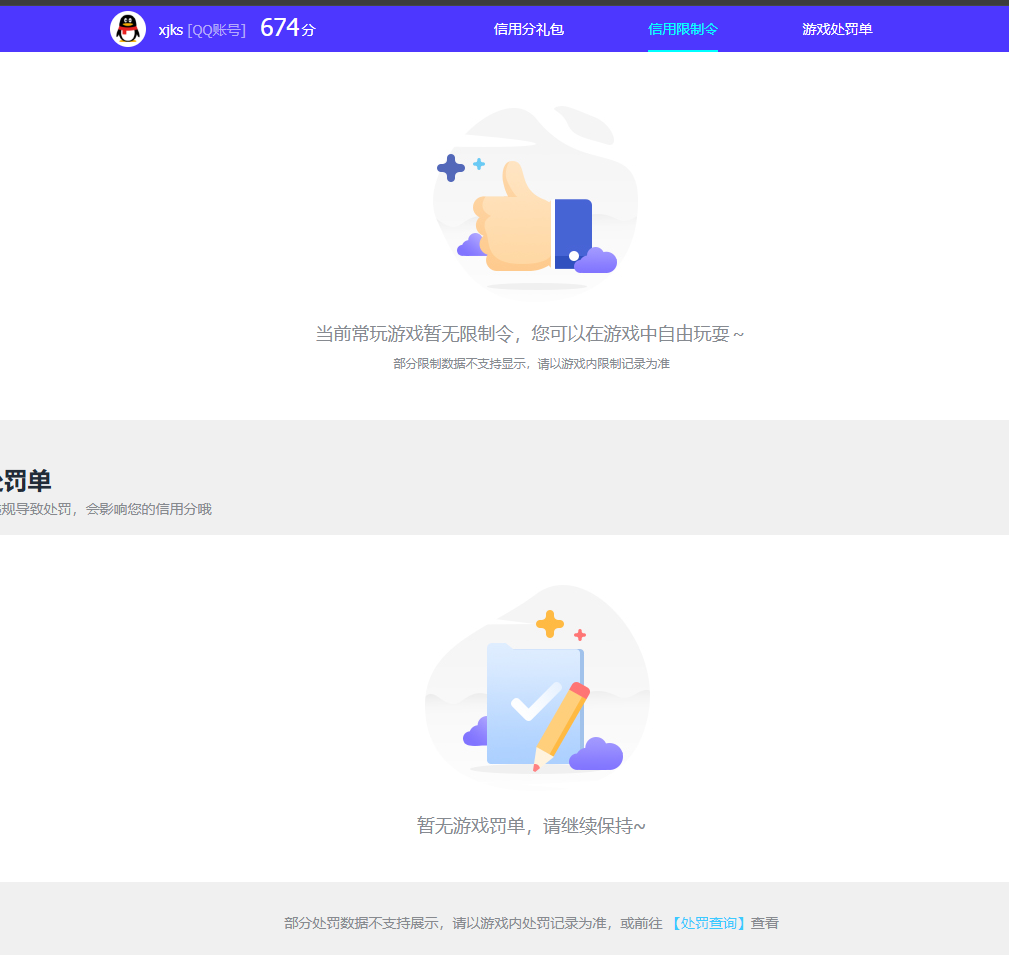Open the 游戏处罚单 tab

point(837,28)
